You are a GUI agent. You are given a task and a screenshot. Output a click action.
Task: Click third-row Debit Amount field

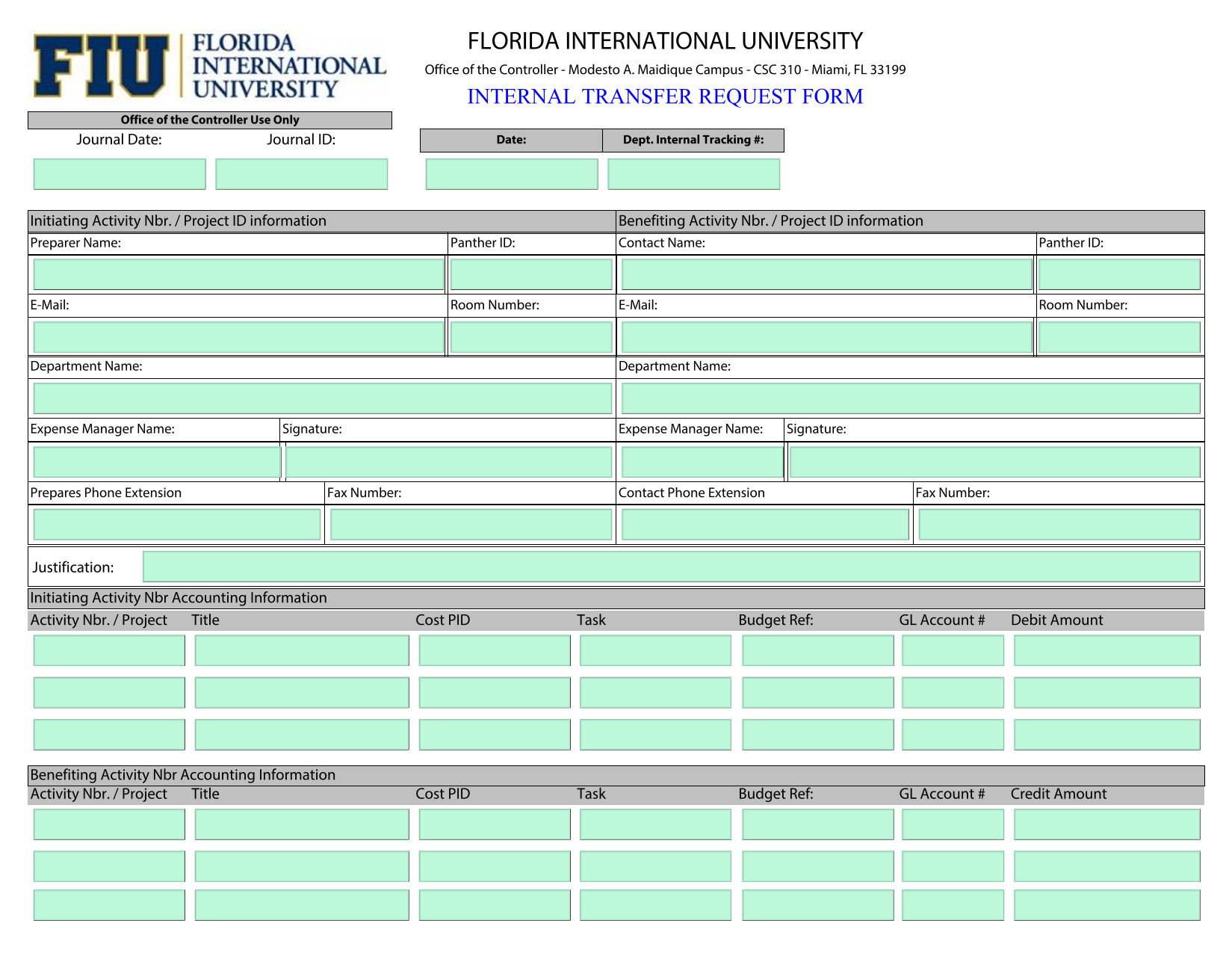(x=1107, y=735)
